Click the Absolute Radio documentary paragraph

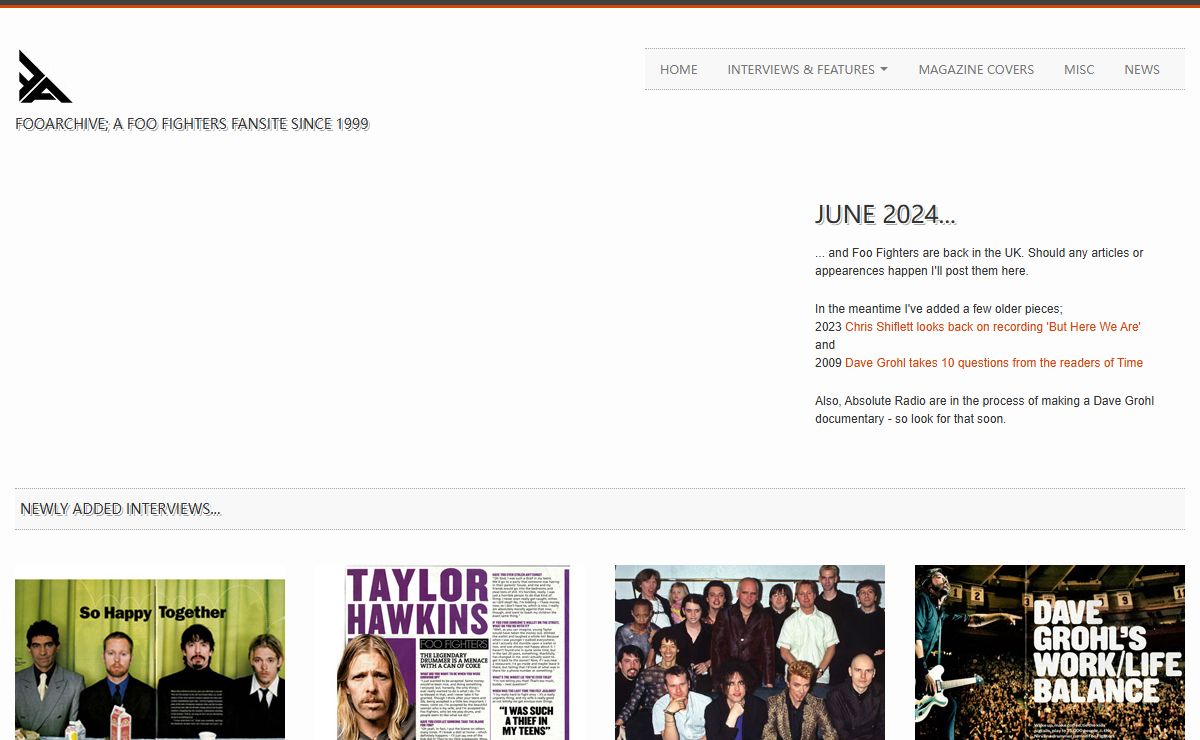click(984, 410)
